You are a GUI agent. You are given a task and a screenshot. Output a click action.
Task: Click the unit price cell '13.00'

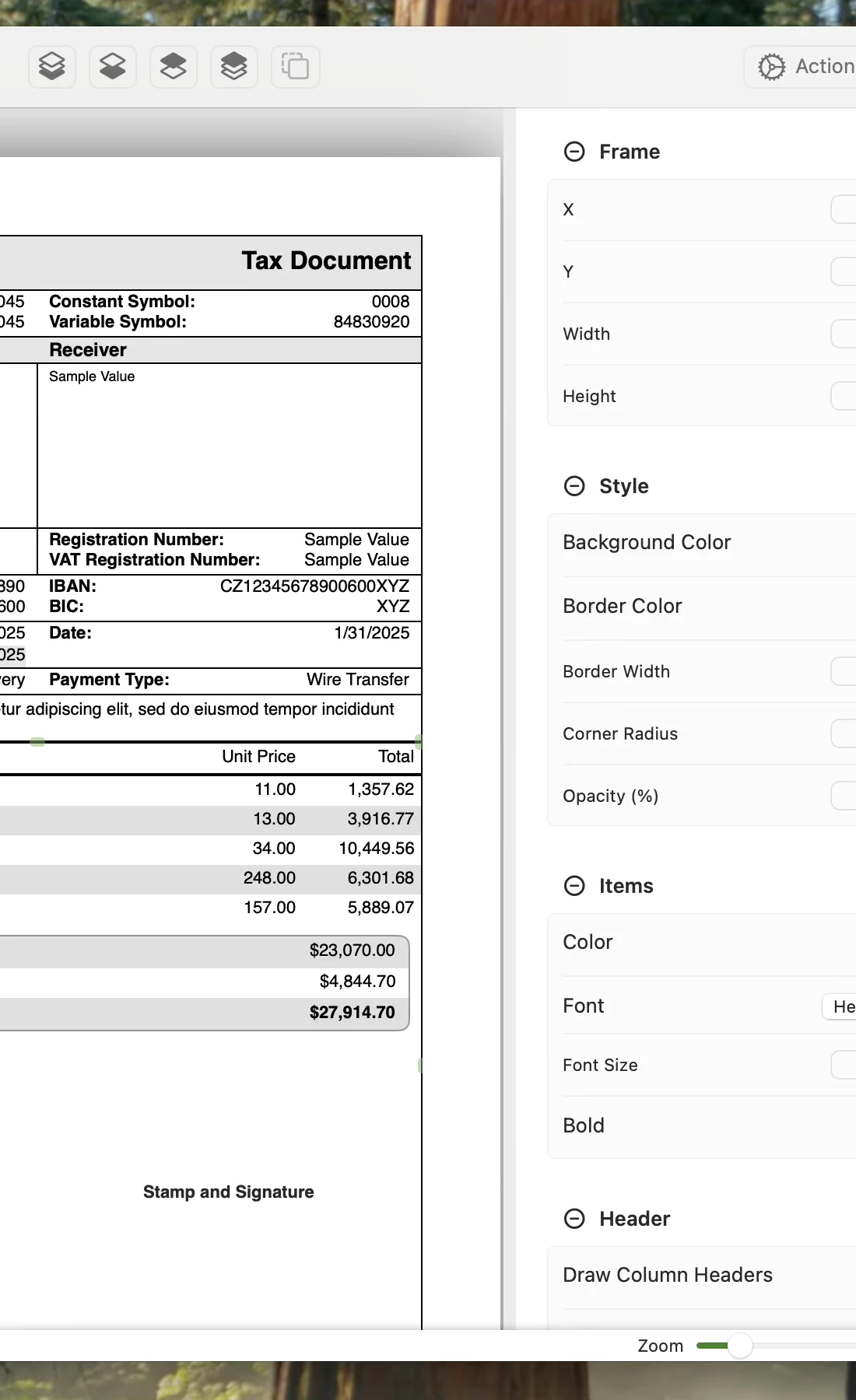[274, 819]
